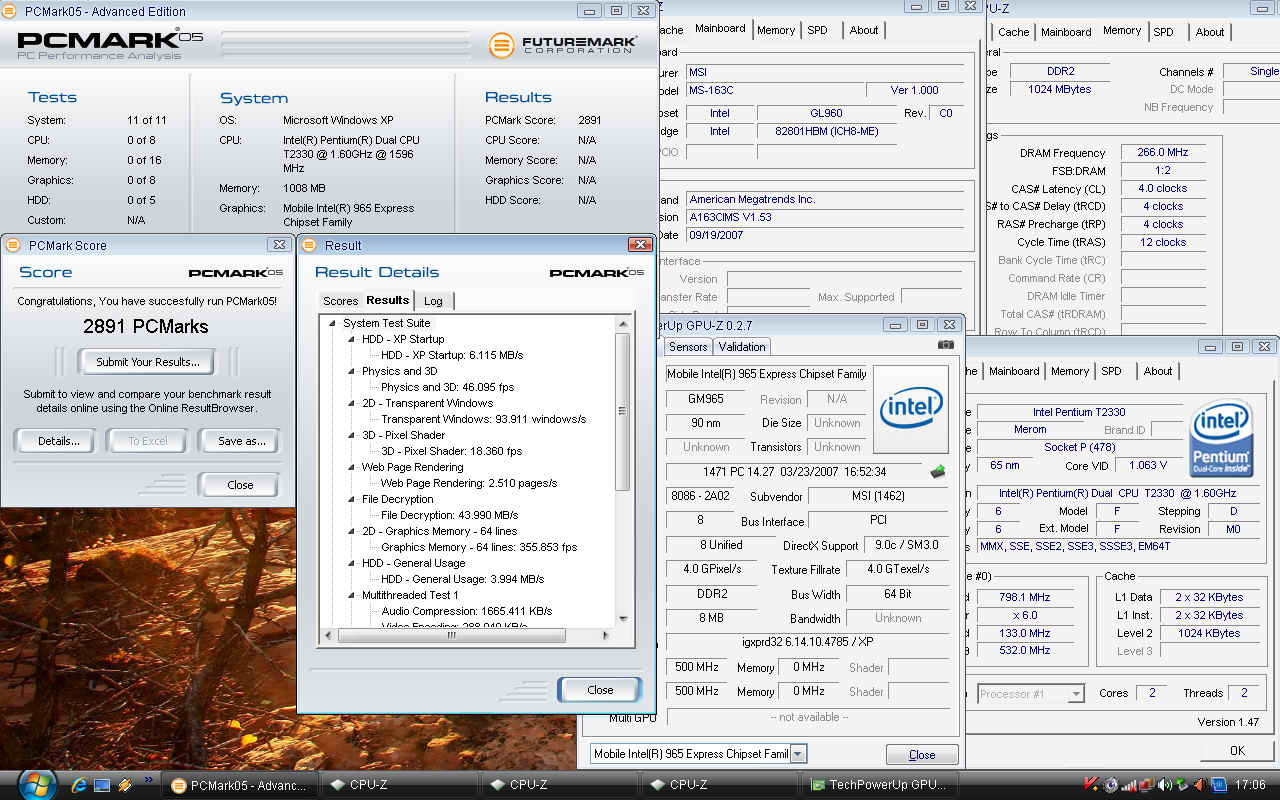1280x800 pixels.
Task: Click OK in the CPU-Z window
Action: click(x=1237, y=750)
